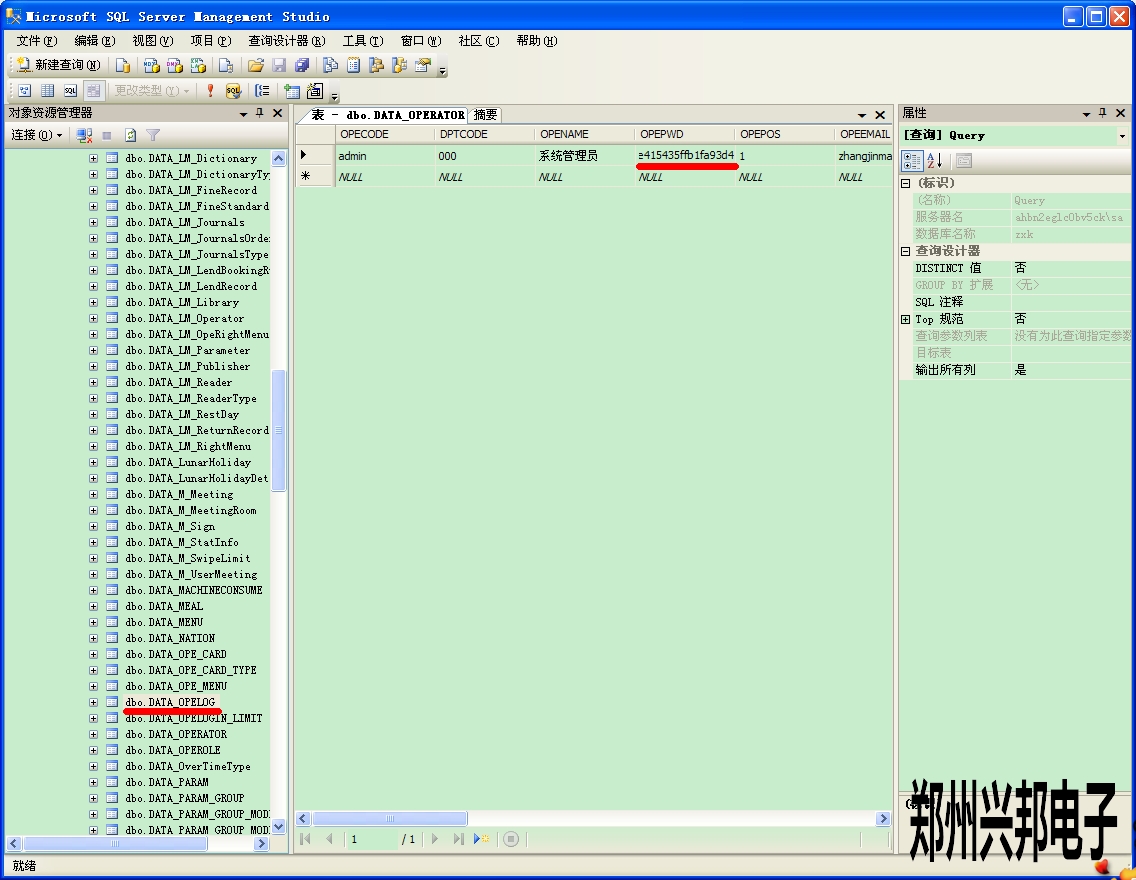Viewport: 1136px width, 880px height.
Task: Click the red exclamation Execute SQL icon
Action: tap(210, 91)
